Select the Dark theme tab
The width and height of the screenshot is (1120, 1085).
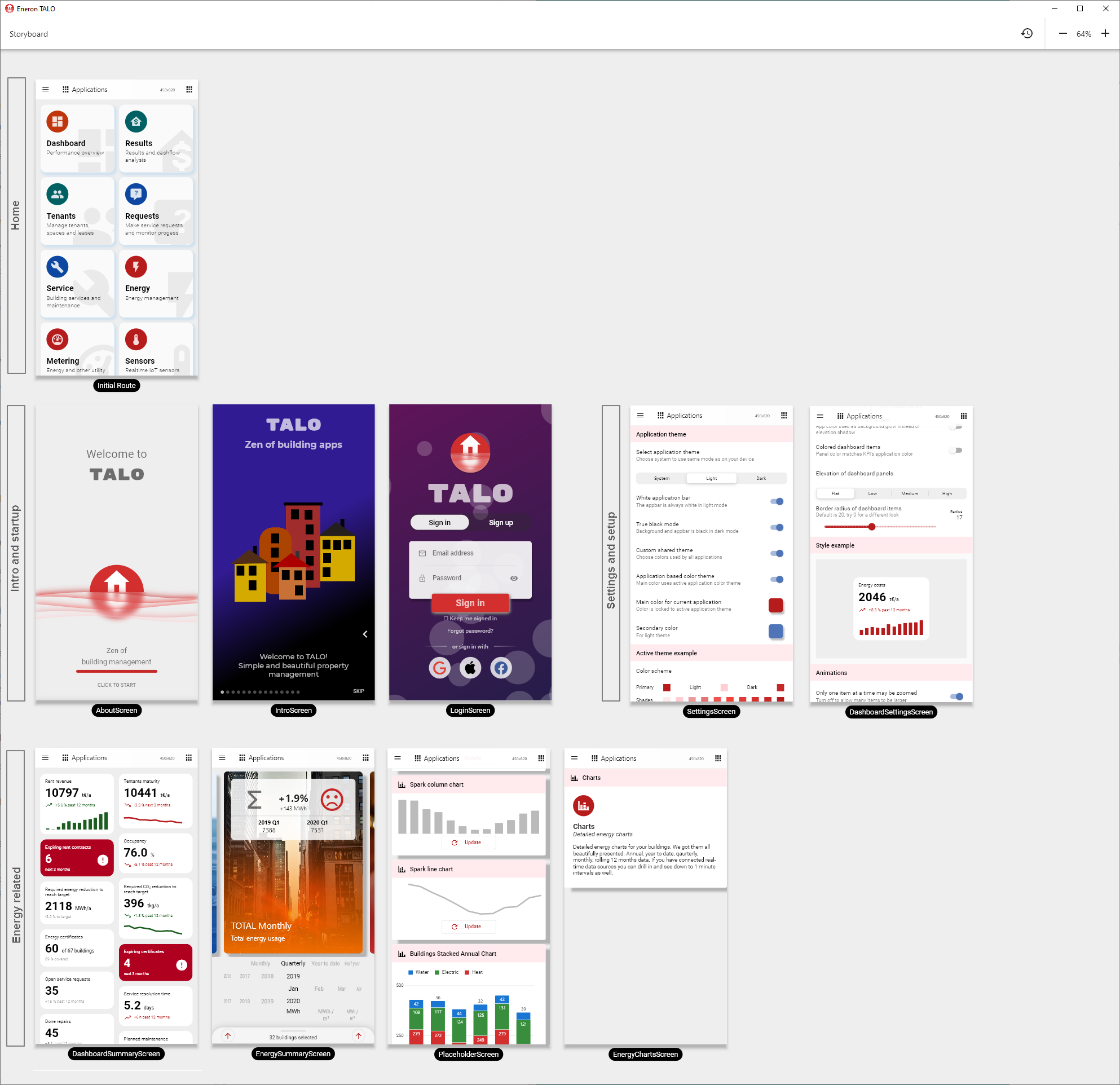click(x=761, y=478)
